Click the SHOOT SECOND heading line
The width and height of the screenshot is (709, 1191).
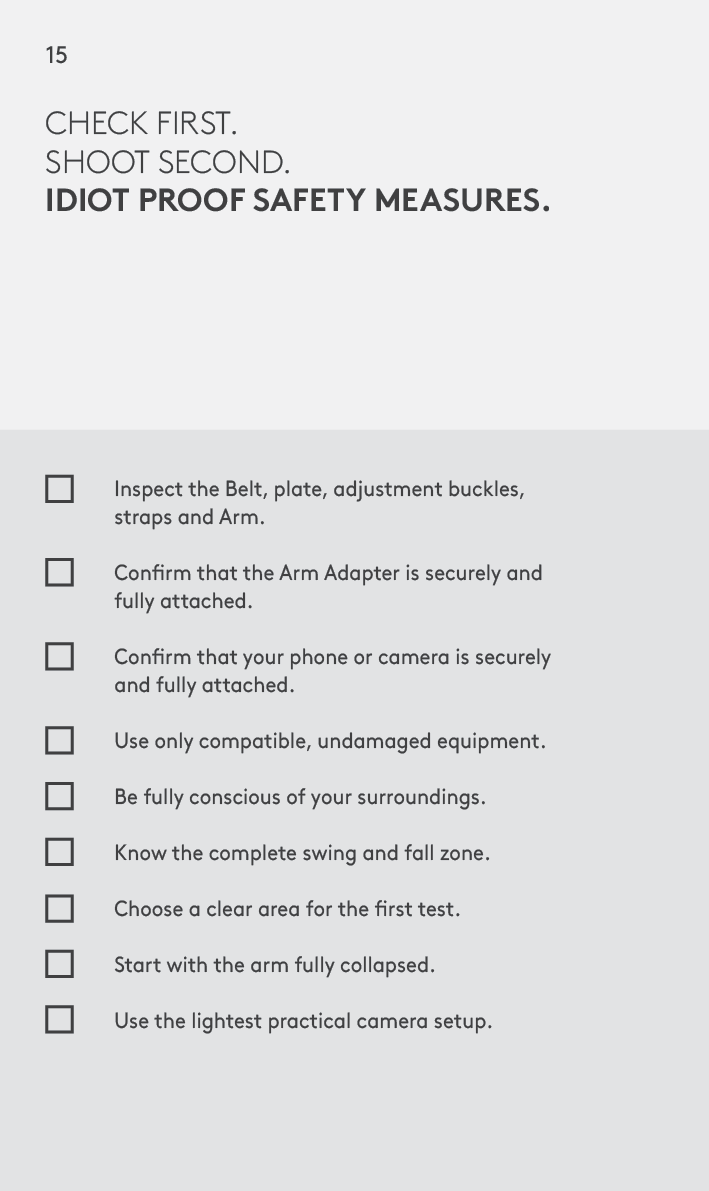click(167, 163)
